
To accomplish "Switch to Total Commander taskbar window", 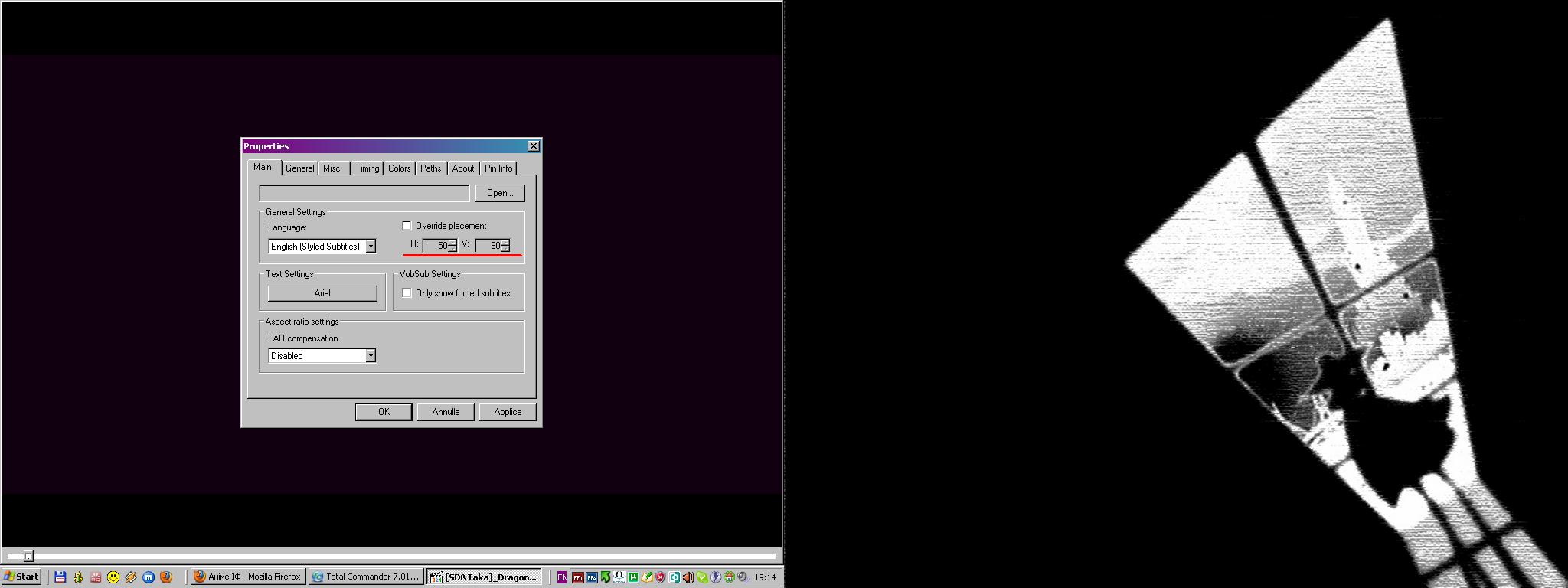I will tap(366, 577).
